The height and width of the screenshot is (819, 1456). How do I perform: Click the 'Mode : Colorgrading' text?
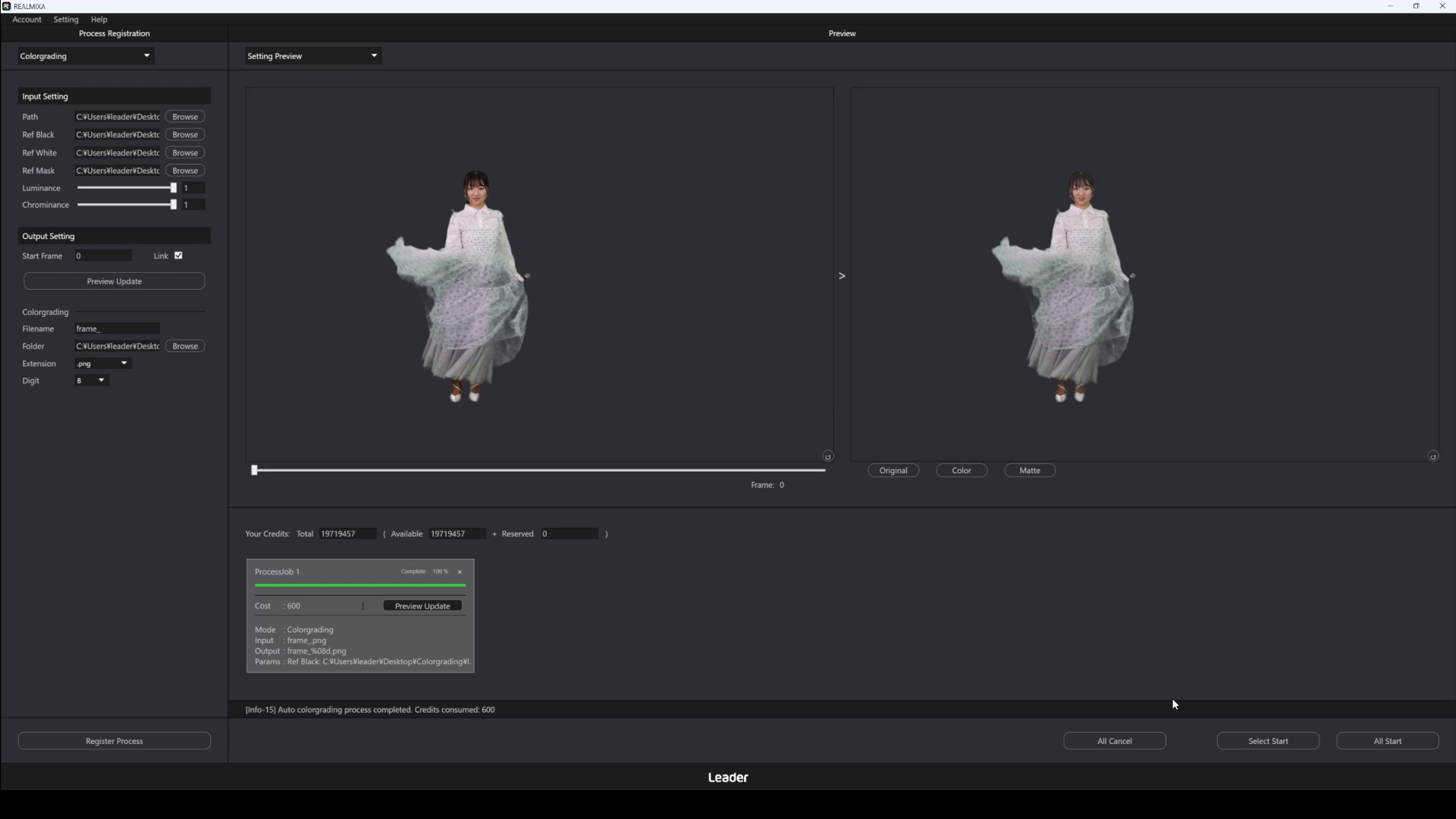click(x=294, y=630)
